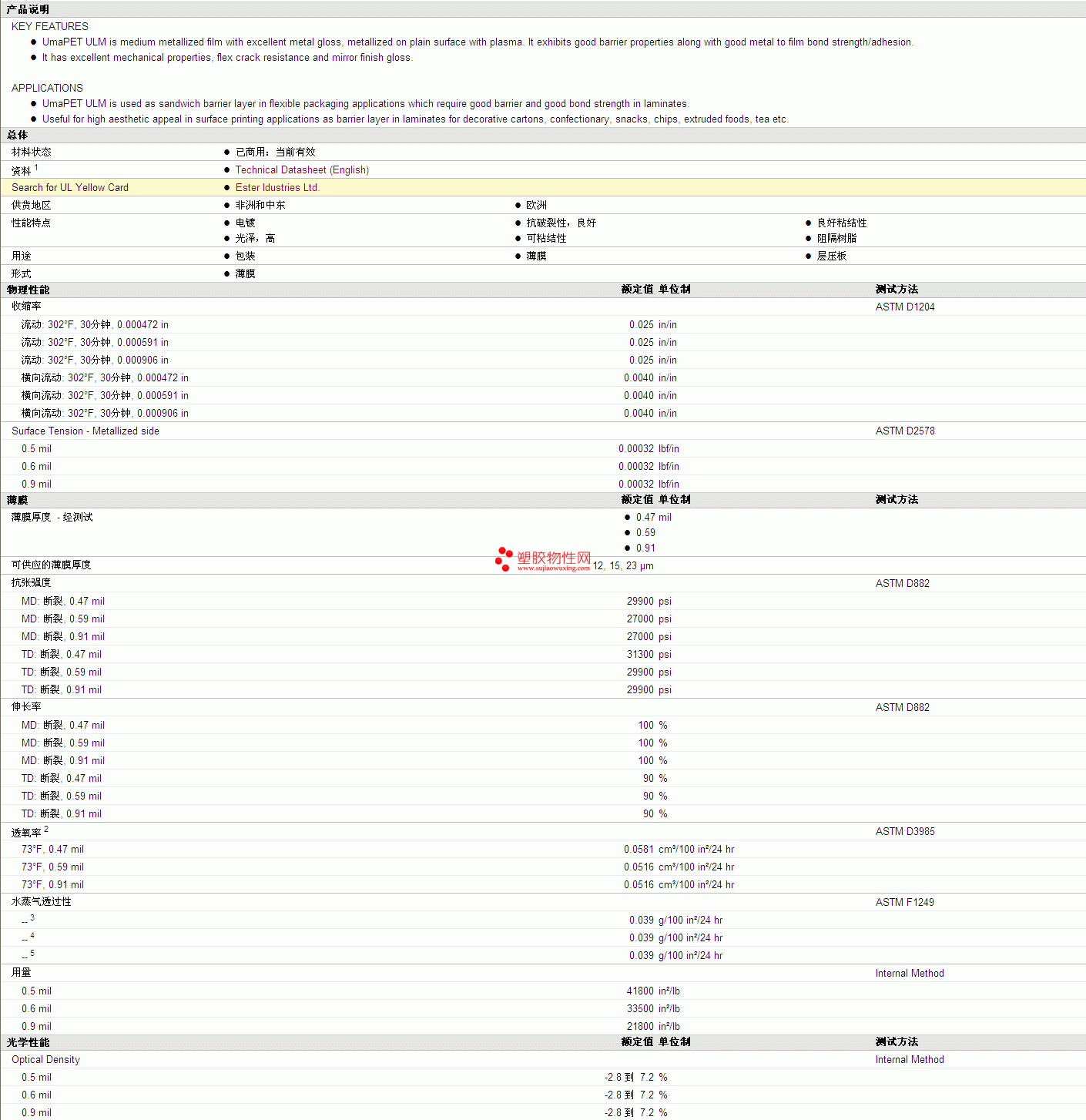Click the ASTM D1204 test method
The width and height of the screenshot is (1086, 1120).
point(905,307)
